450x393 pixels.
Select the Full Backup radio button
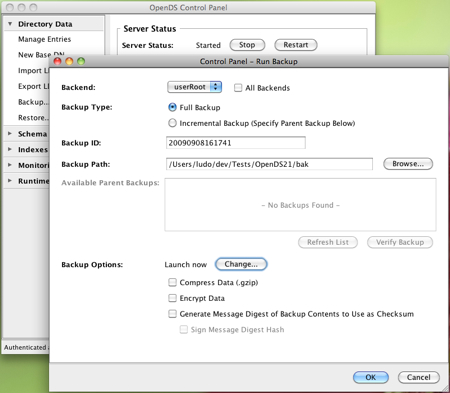point(172,107)
